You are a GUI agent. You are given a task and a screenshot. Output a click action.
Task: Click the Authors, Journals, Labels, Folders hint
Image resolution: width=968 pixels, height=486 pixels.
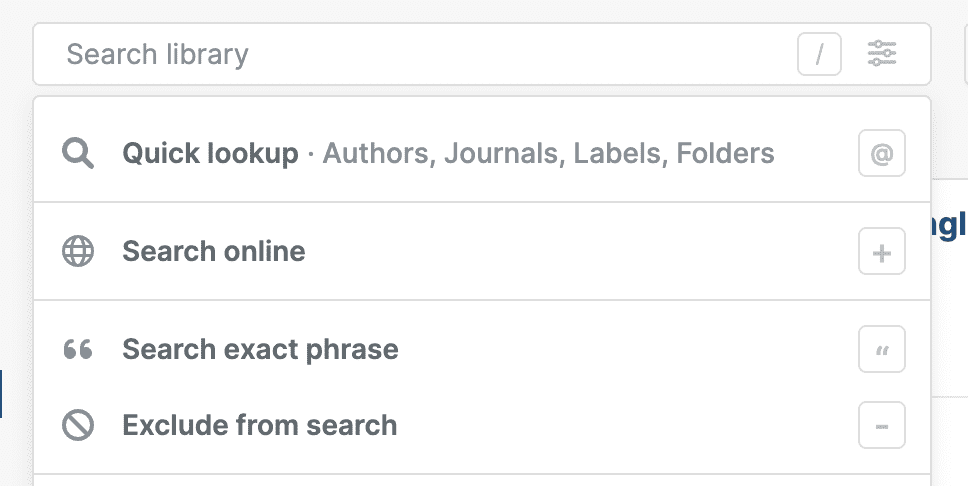coord(548,154)
